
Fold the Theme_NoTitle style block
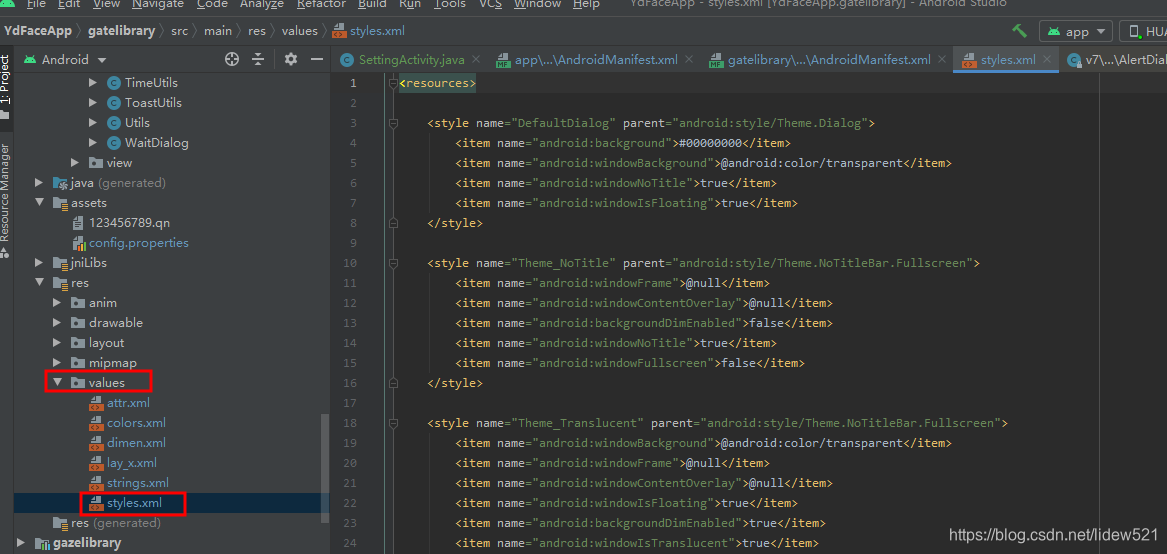392,263
